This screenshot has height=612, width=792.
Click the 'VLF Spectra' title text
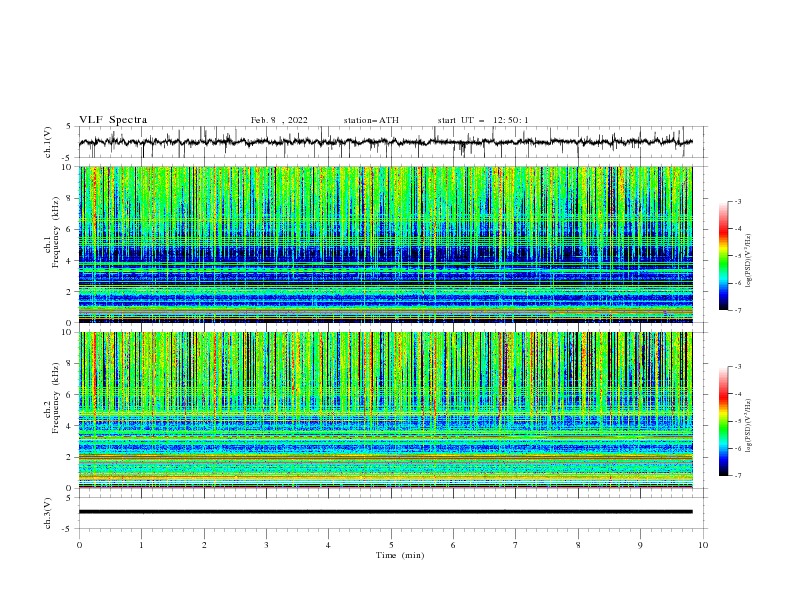click(x=113, y=120)
